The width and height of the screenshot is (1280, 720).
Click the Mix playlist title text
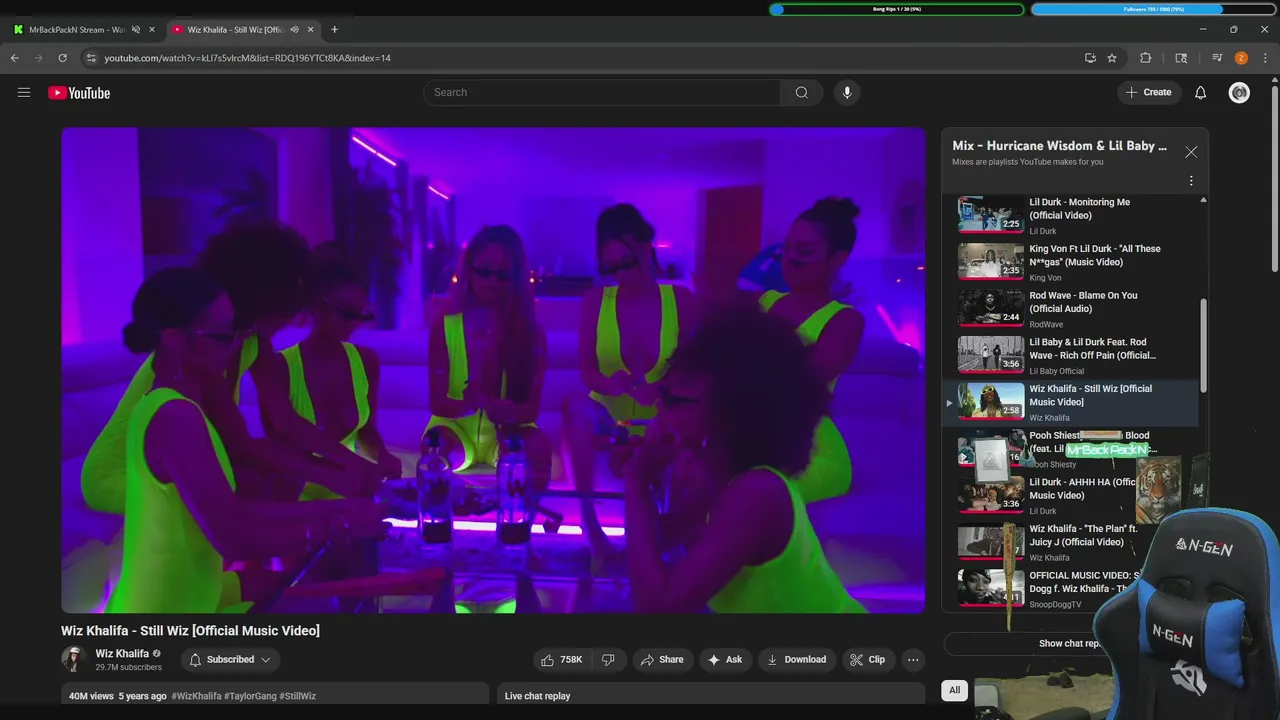tap(1059, 146)
